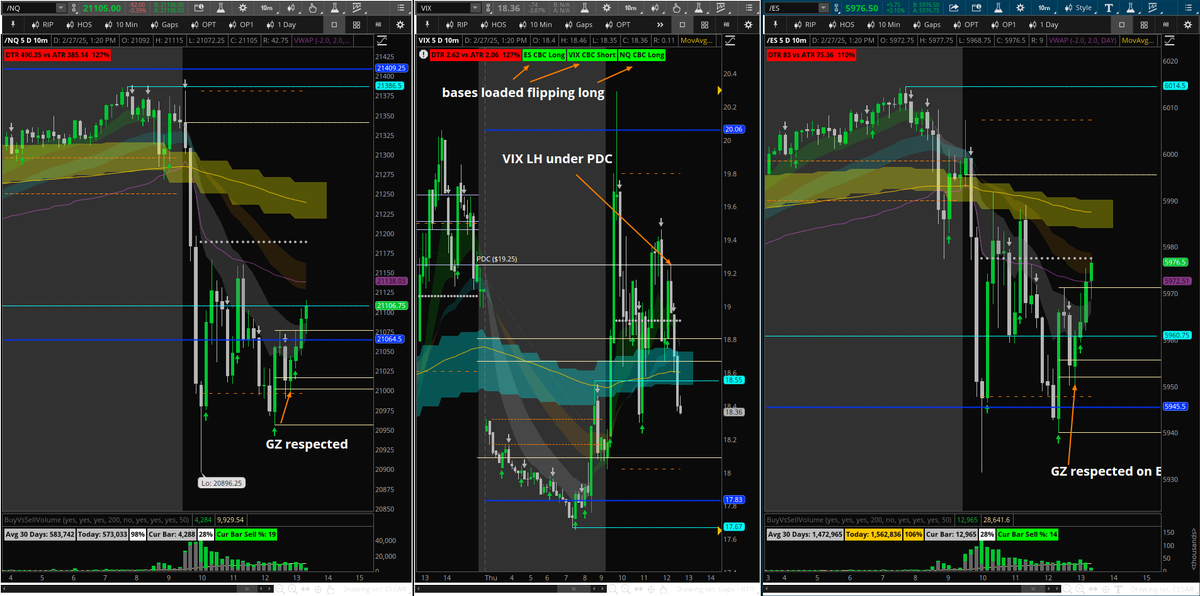Open list menu icon in VIX chart
The image size is (1200, 596).
click(749, 8)
